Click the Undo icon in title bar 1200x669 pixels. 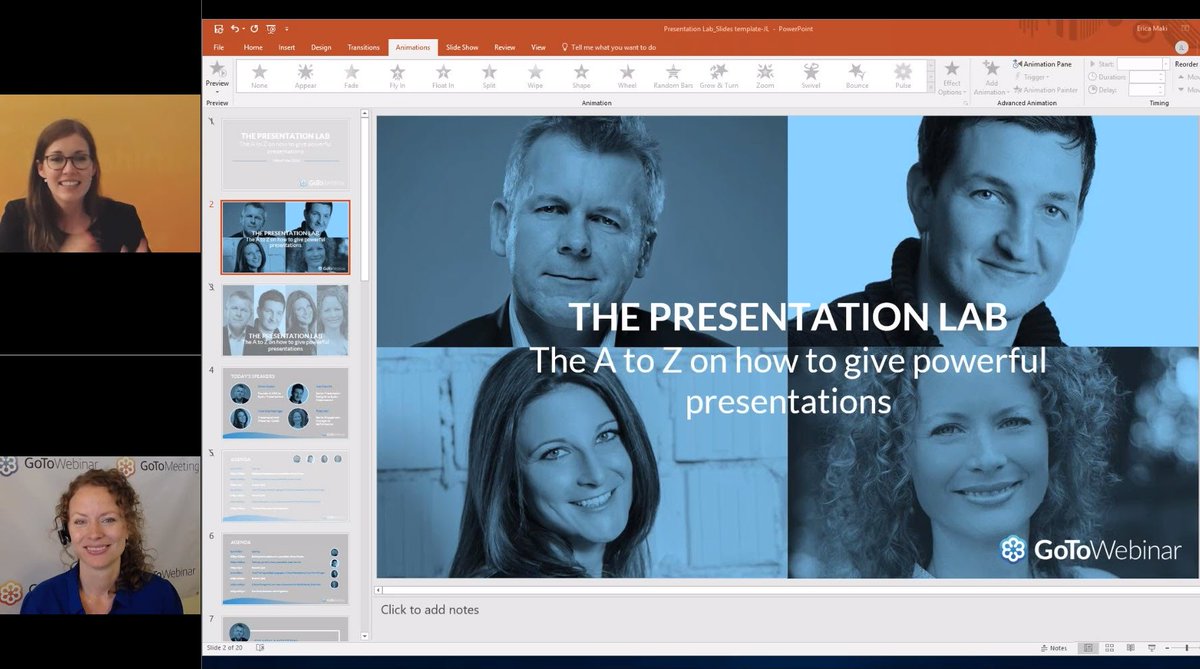(x=236, y=29)
